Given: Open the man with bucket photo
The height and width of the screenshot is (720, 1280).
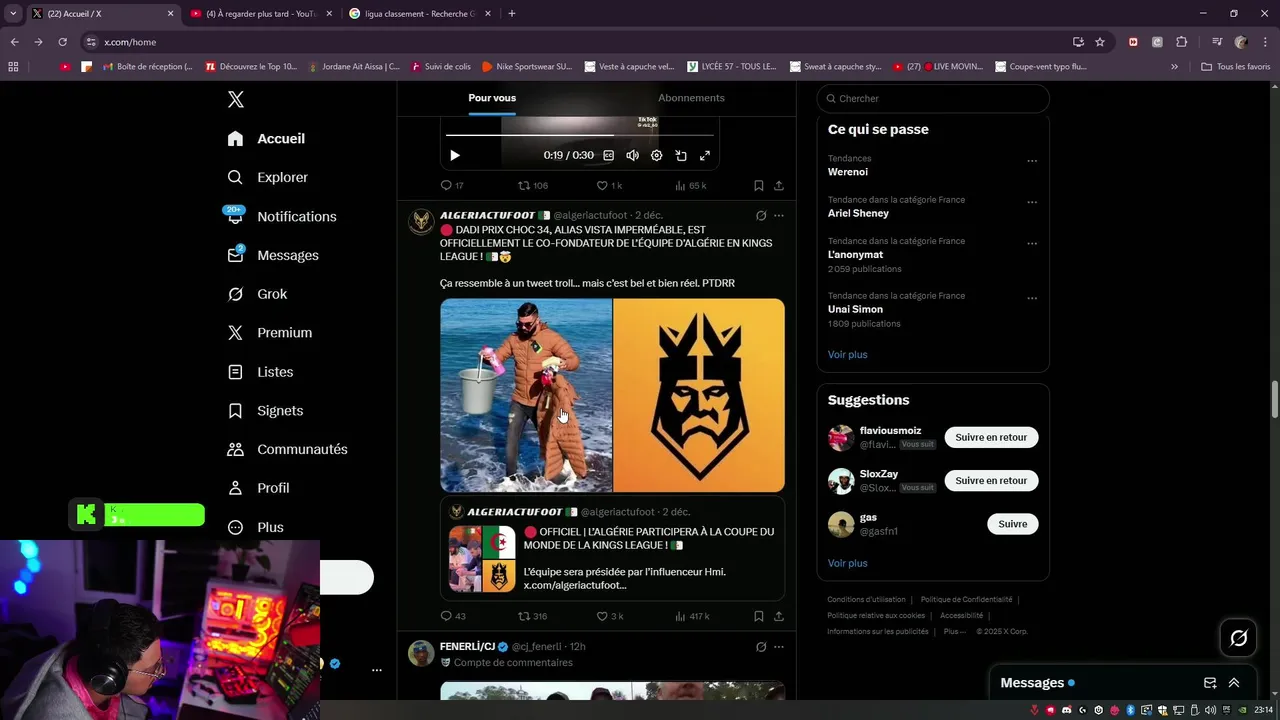Looking at the screenshot, I should 526,395.
